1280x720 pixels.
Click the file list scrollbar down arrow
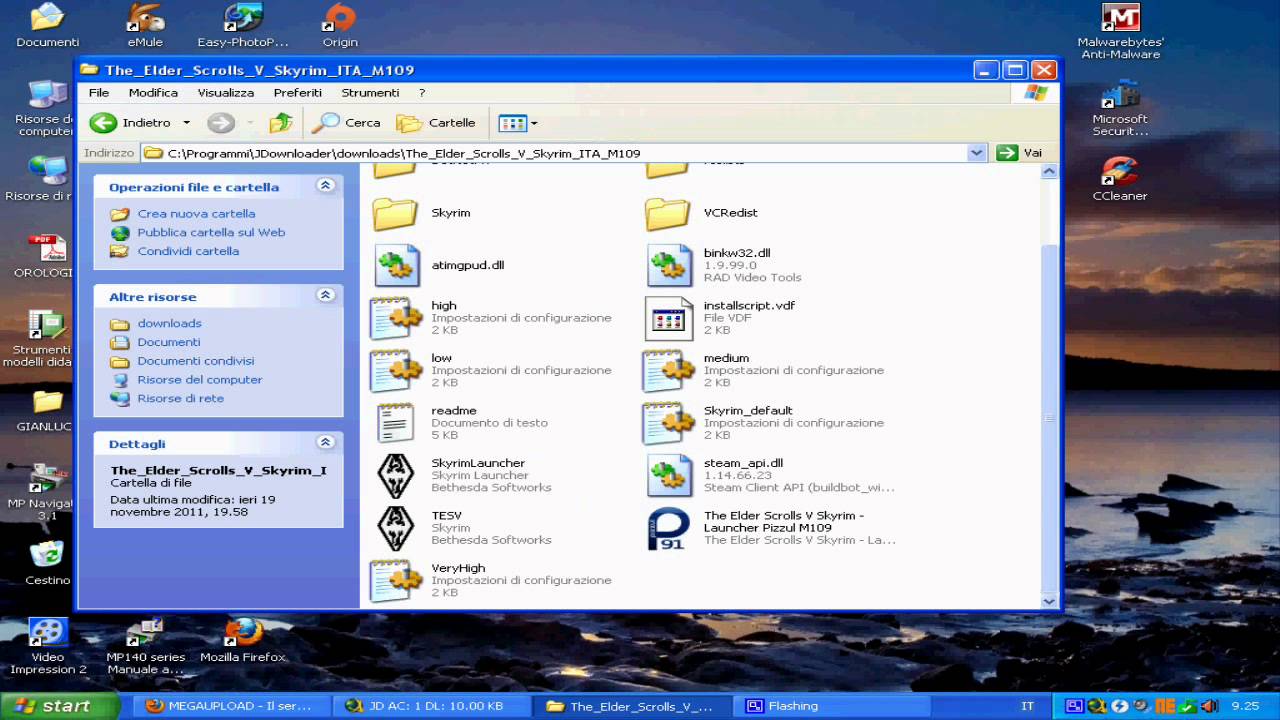(1049, 601)
